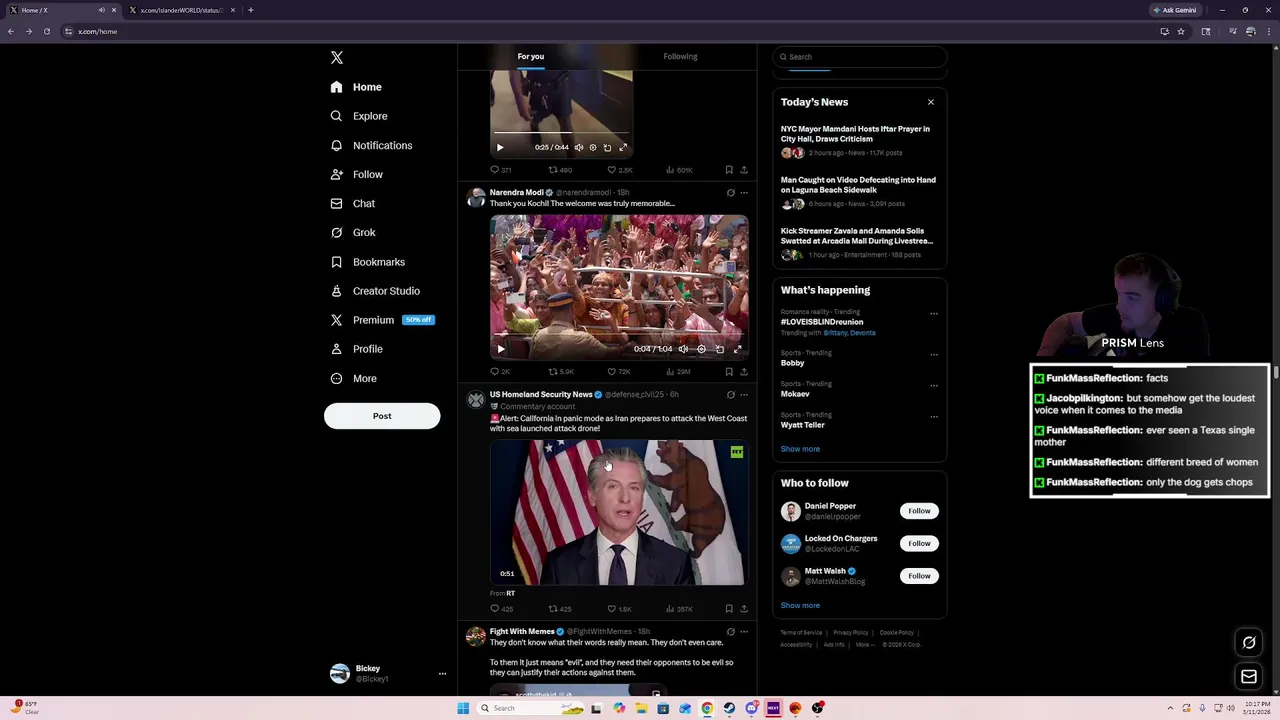Toggle picture-in-picture on Modi video
This screenshot has width=1280, height=720.
[x=719, y=349]
